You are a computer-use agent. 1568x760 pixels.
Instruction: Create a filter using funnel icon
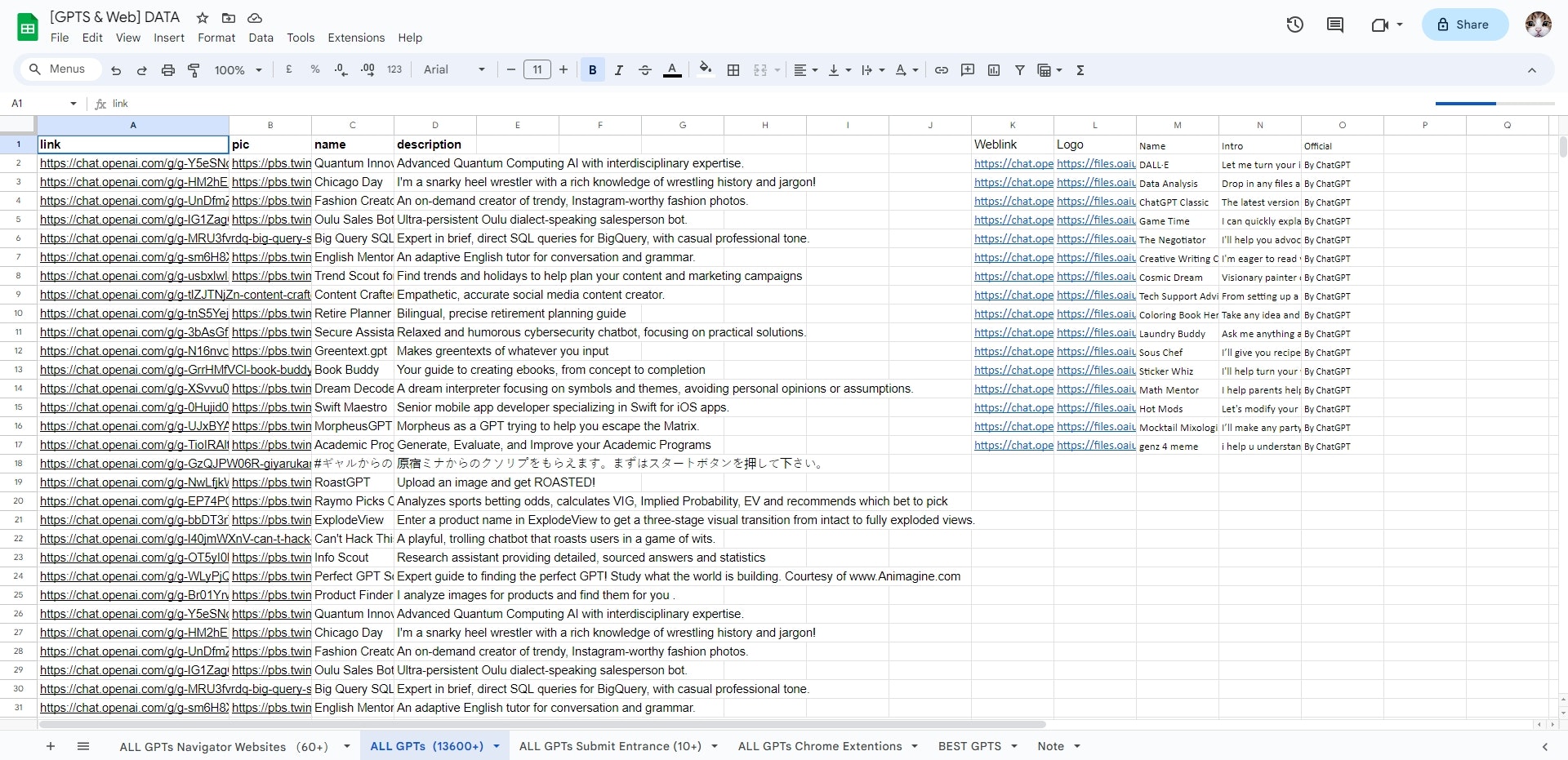1020,70
